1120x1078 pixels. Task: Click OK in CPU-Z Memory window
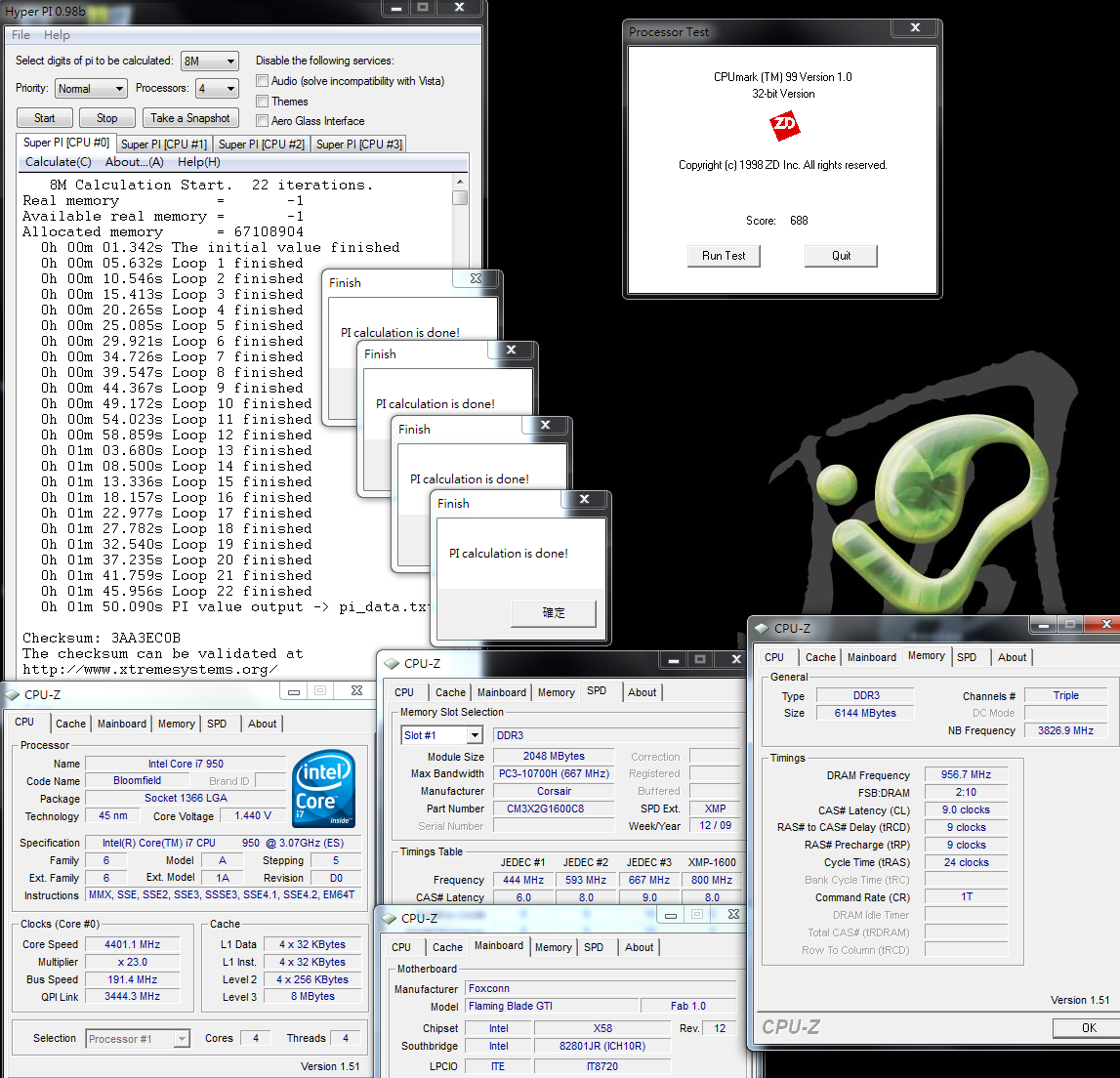coord(1088,1028)
